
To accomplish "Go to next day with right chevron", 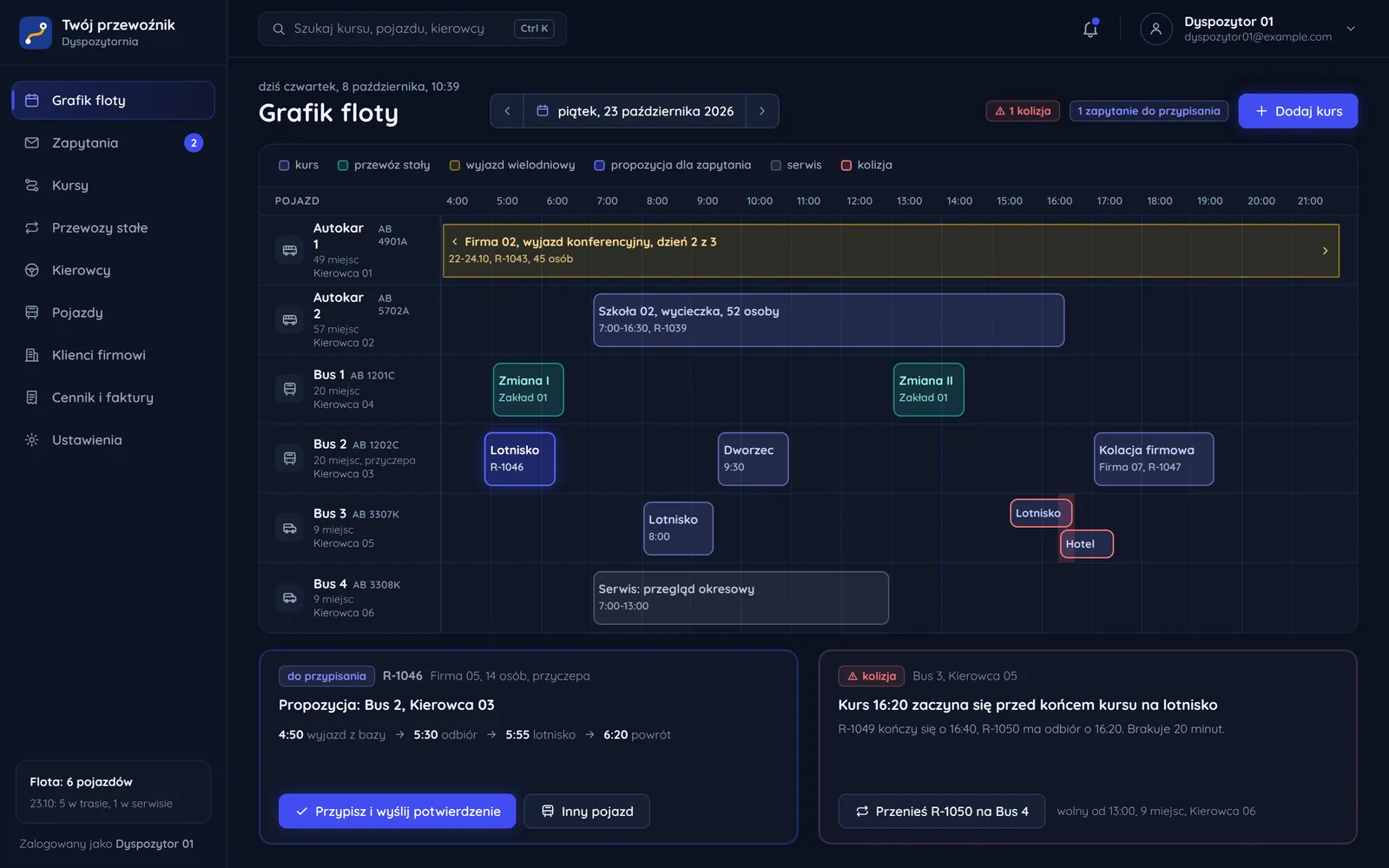I will pos(762,111).
